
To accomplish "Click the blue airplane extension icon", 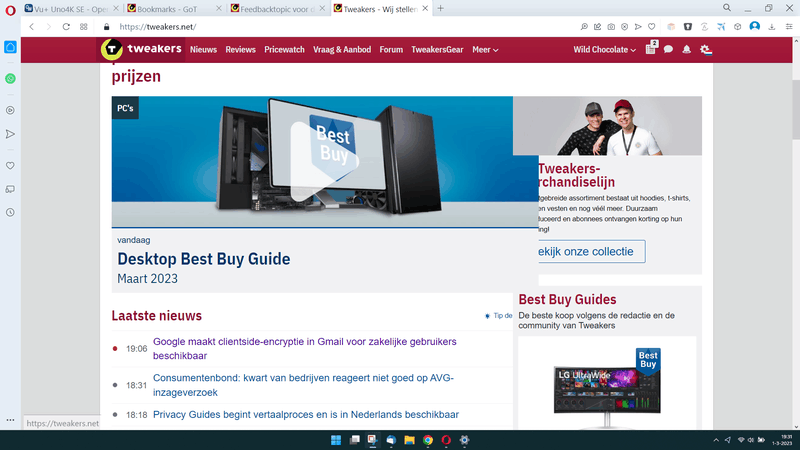I will [x=721, y=27].
